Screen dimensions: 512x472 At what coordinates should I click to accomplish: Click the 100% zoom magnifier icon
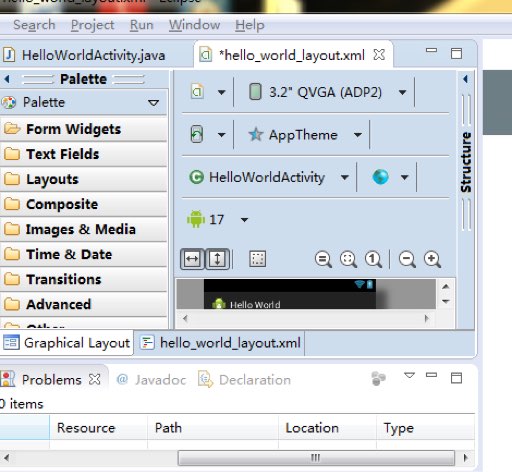373,259
